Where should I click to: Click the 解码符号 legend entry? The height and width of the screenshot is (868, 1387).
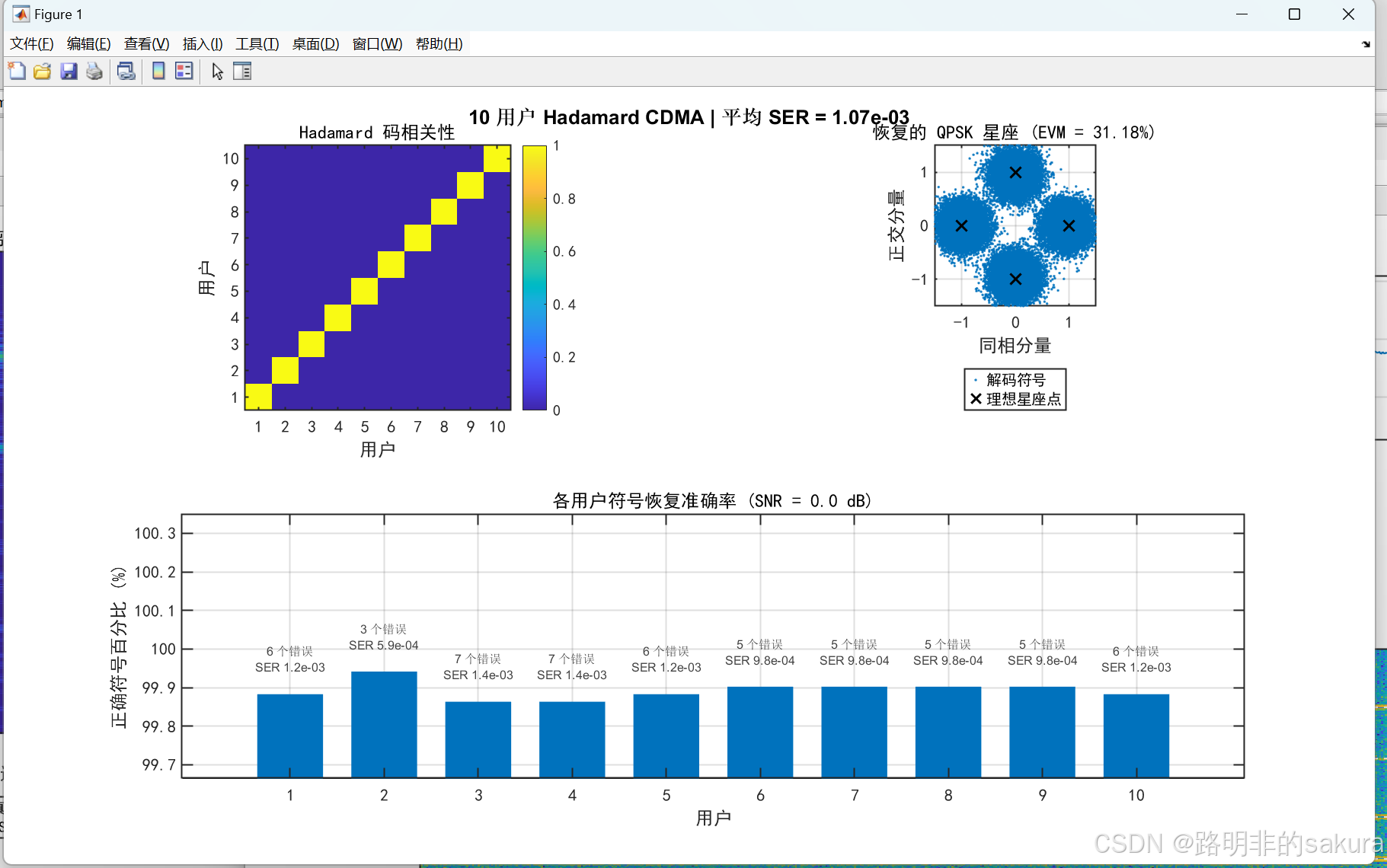[1016, 380]
